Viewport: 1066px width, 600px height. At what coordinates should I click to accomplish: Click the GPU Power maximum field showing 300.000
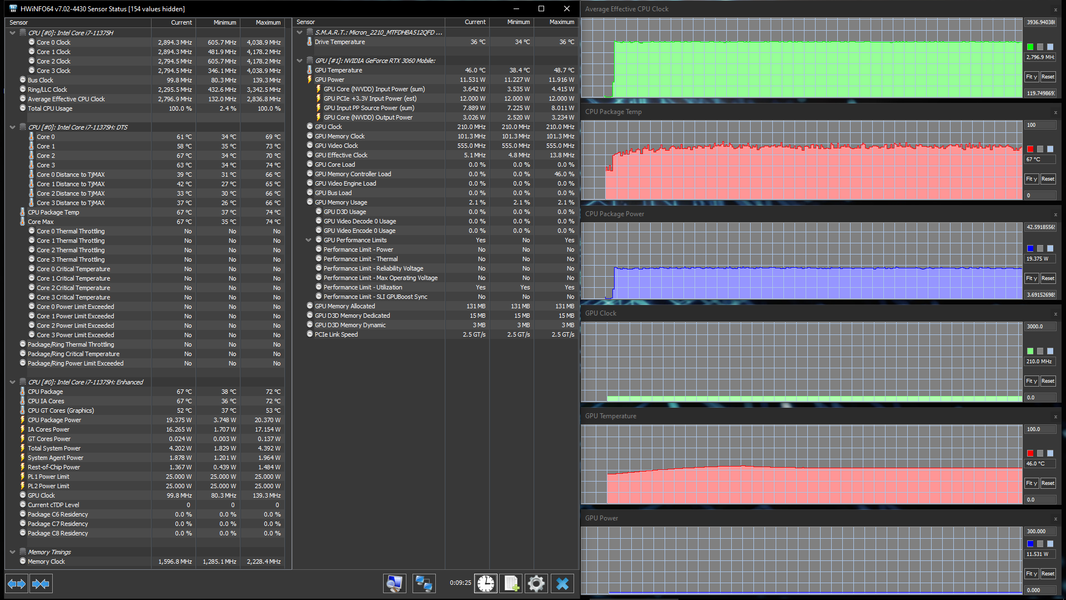coord(1040,531)
